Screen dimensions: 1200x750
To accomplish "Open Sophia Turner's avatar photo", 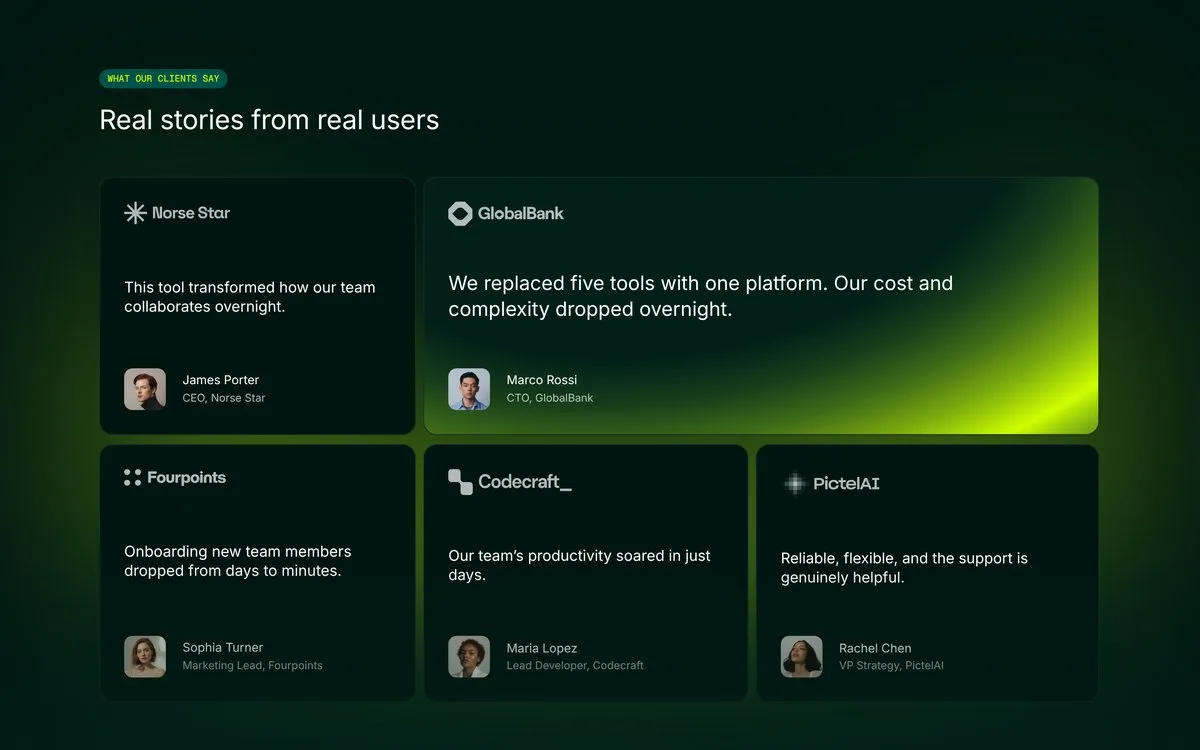I will pos(145,657).
